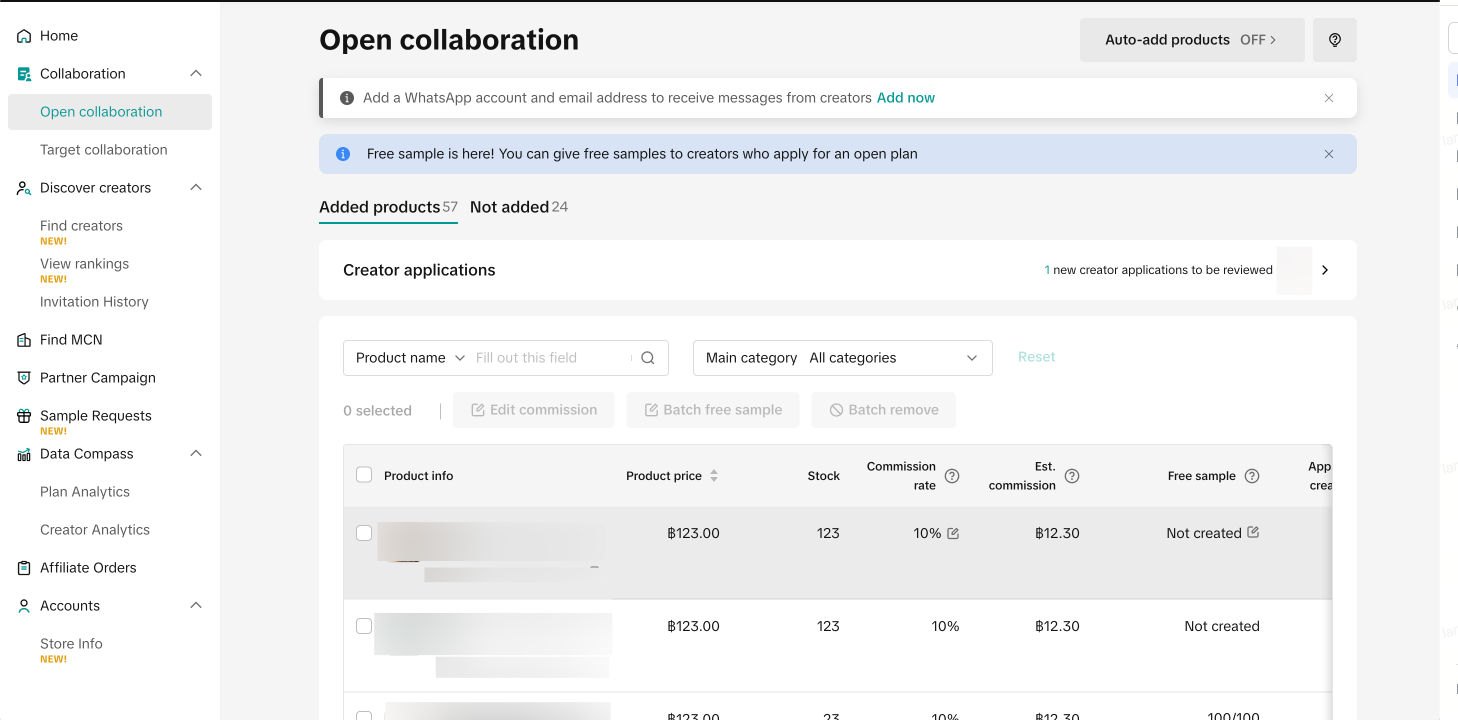
Task: Edit free sample icon beside Not created
Action: [x=1253, y=533]
